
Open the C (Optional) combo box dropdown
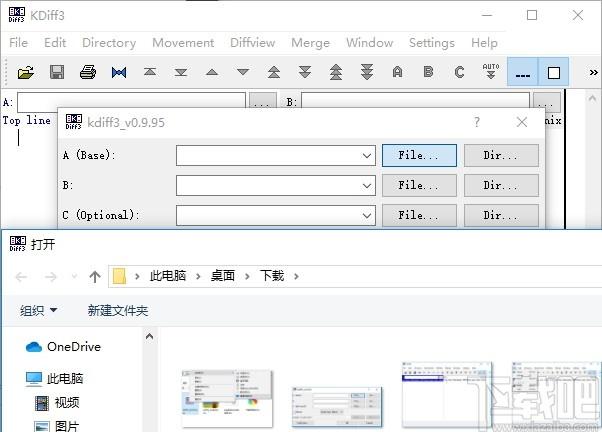(x=367, y=215)
